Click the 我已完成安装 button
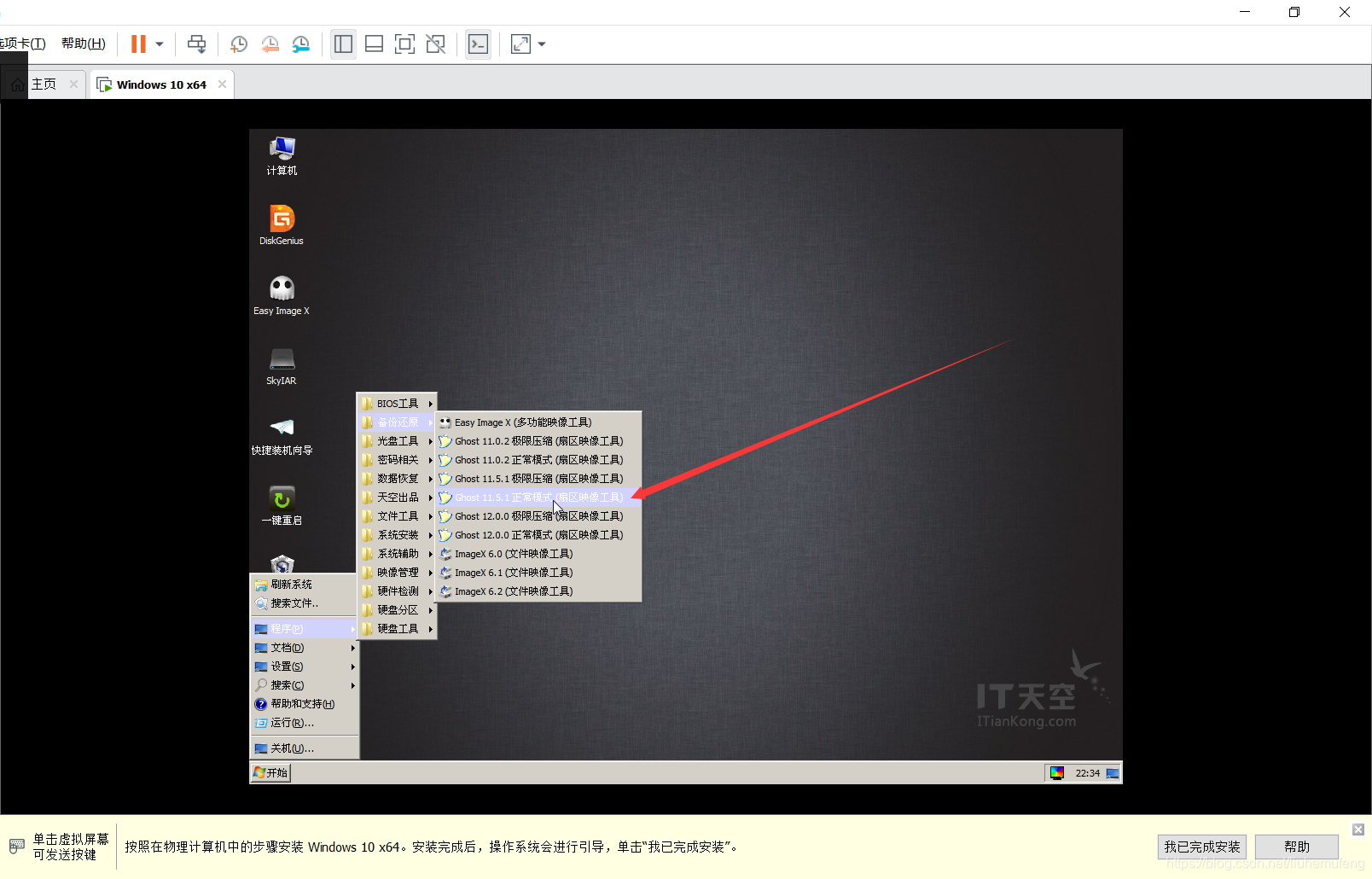 point(1201,847)
